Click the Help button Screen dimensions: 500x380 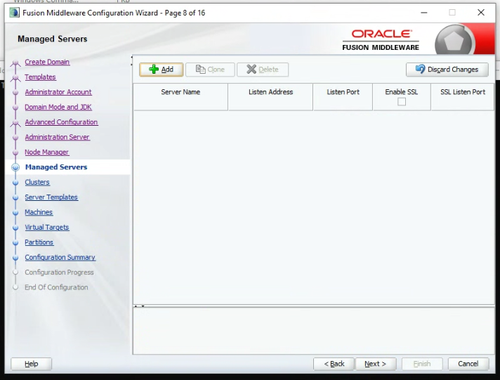(x=31, y=364)
